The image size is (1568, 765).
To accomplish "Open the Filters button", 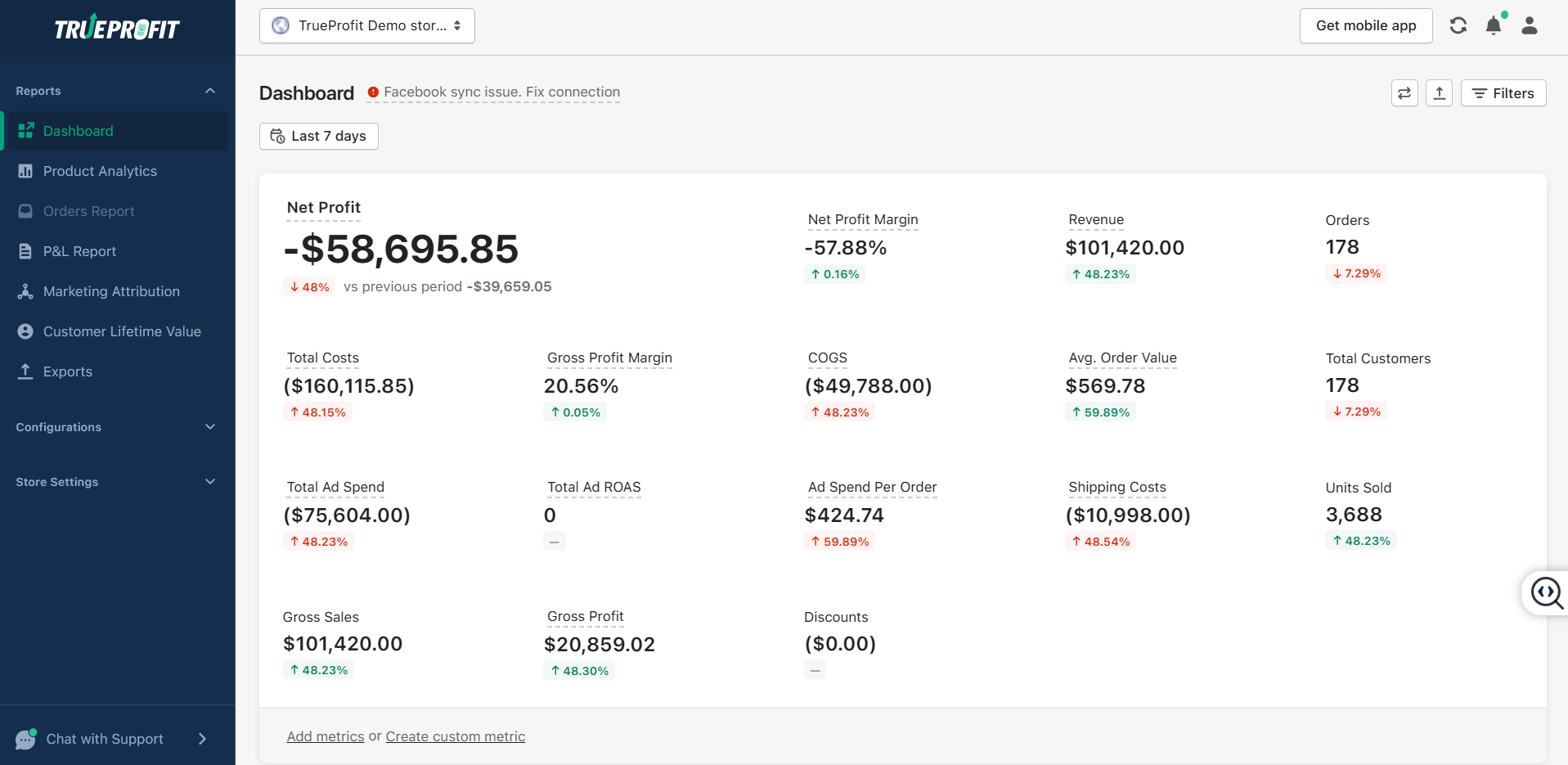I will point(1503,93).
